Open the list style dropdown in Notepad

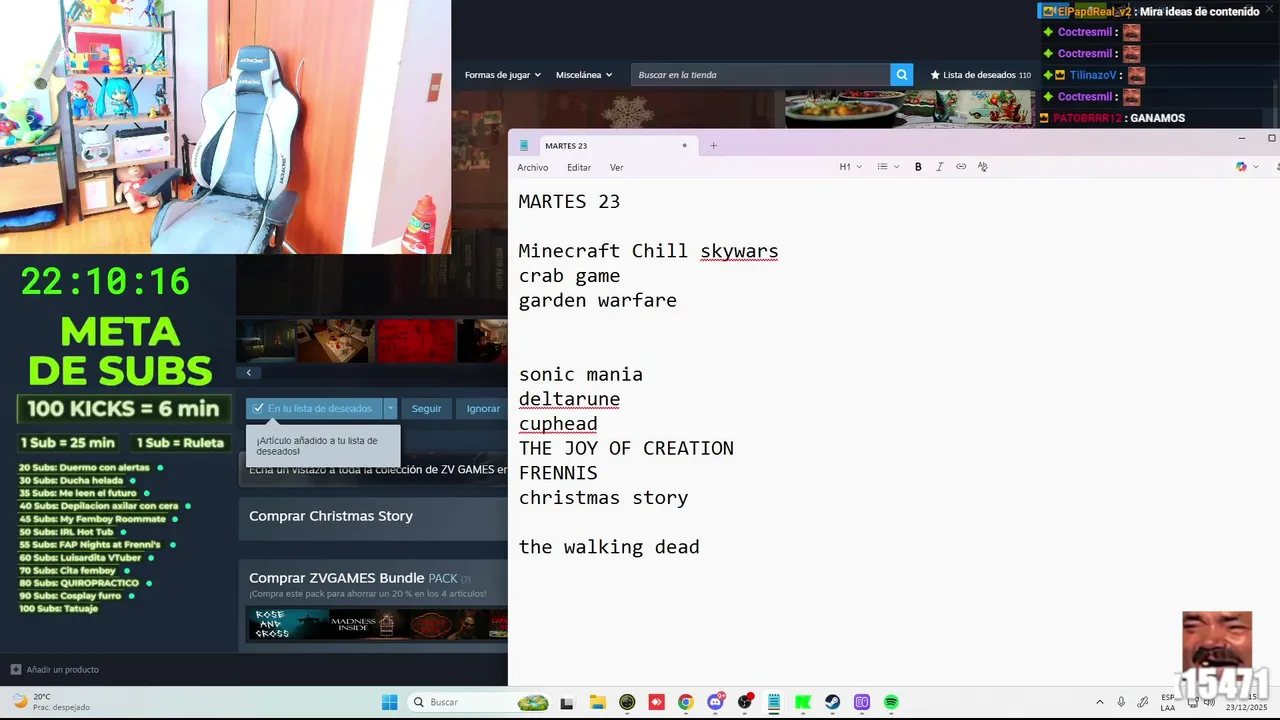click(888, 167)
